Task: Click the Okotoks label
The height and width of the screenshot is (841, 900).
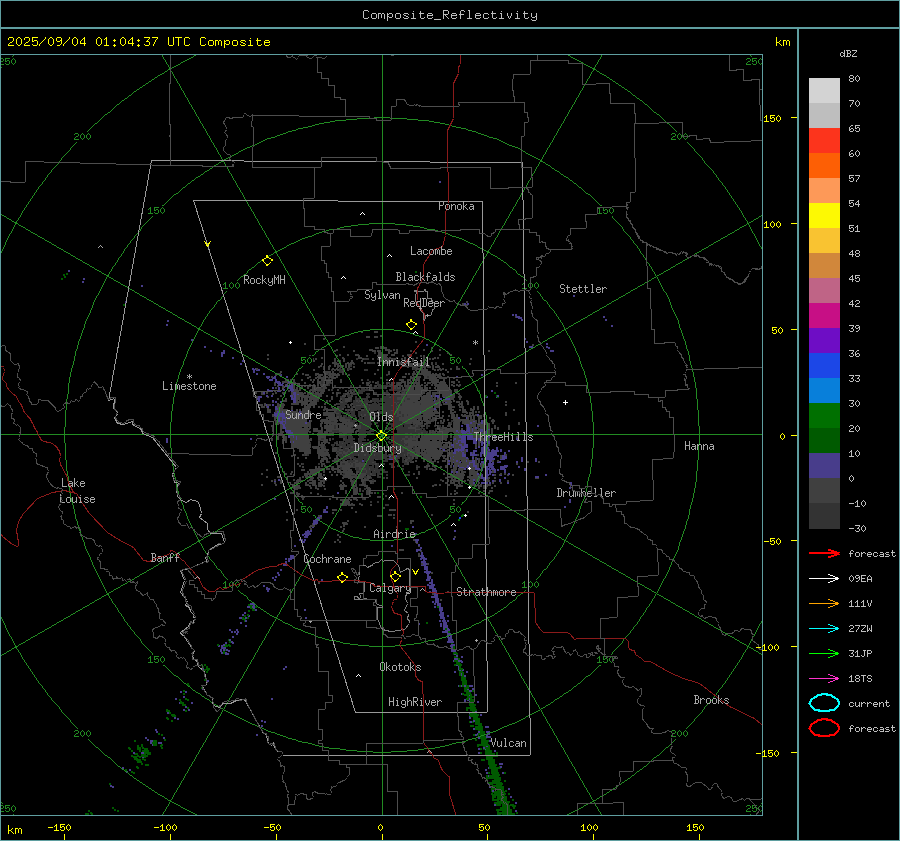Action: coord(400,667)
